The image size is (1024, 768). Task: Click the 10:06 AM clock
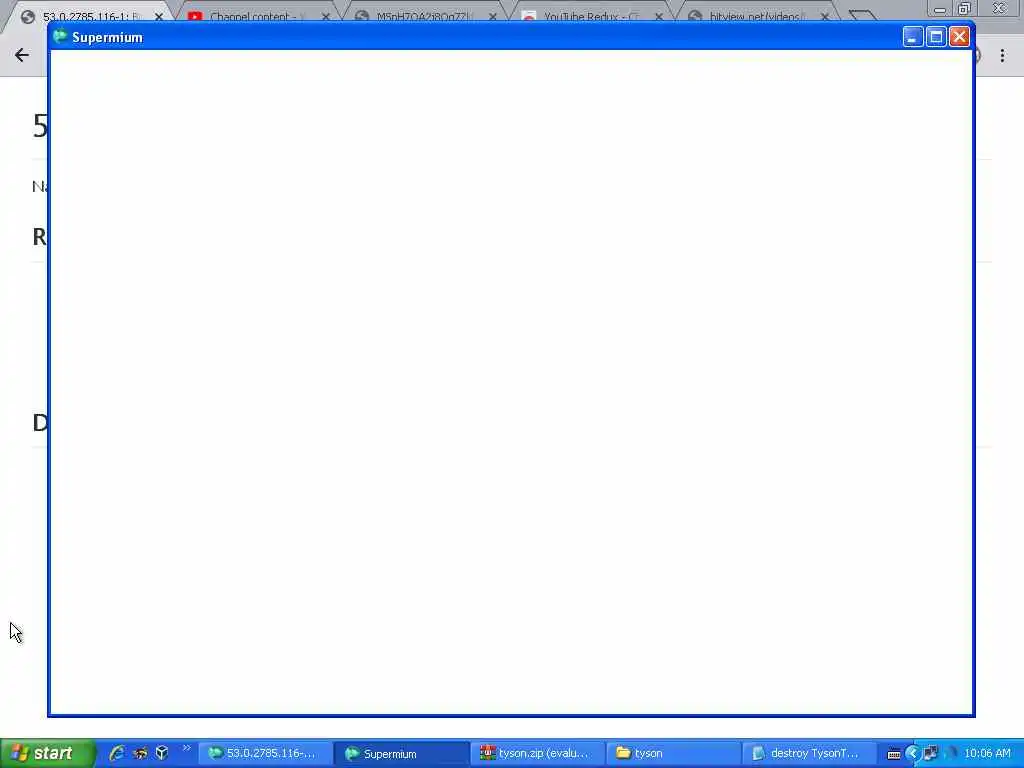coord(987,754)
